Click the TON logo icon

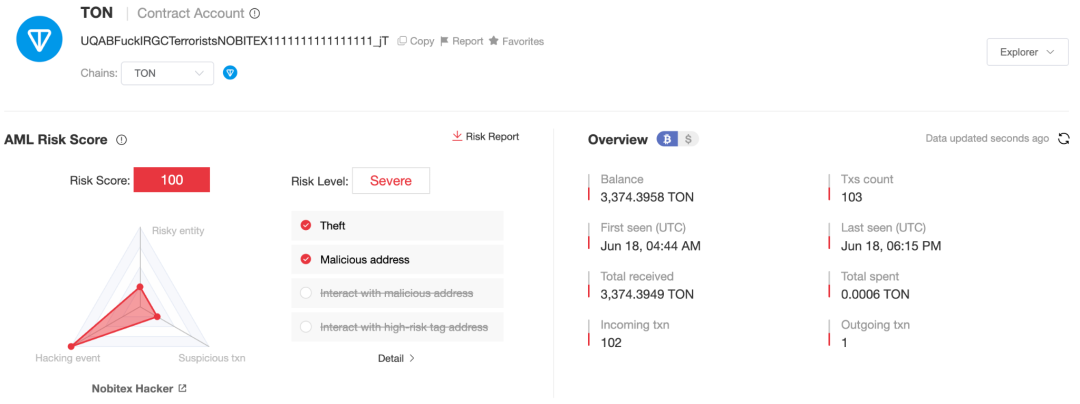point(41,38)
